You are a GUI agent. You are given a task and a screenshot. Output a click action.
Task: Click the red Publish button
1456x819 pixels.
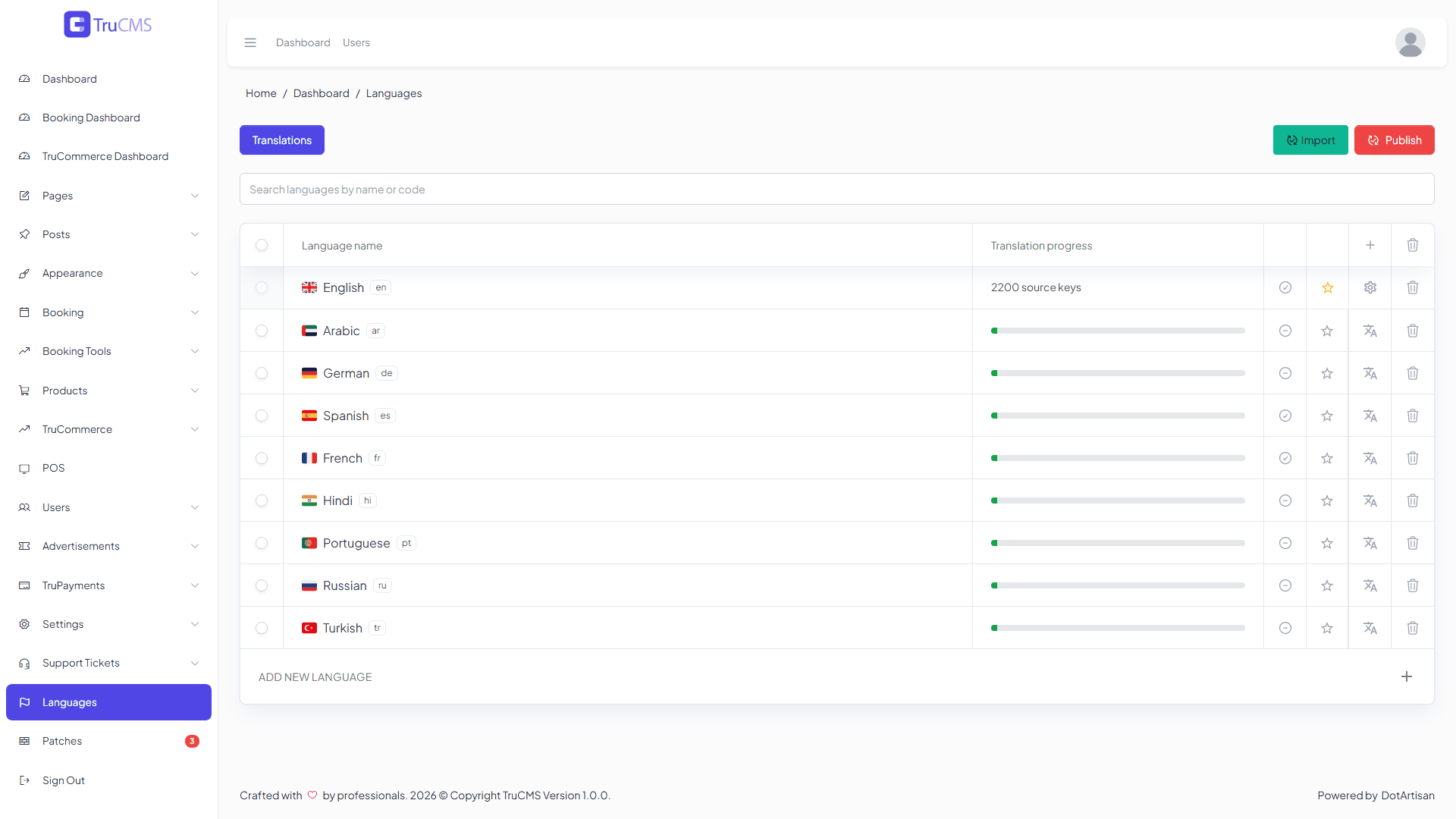coord(1394,140)
